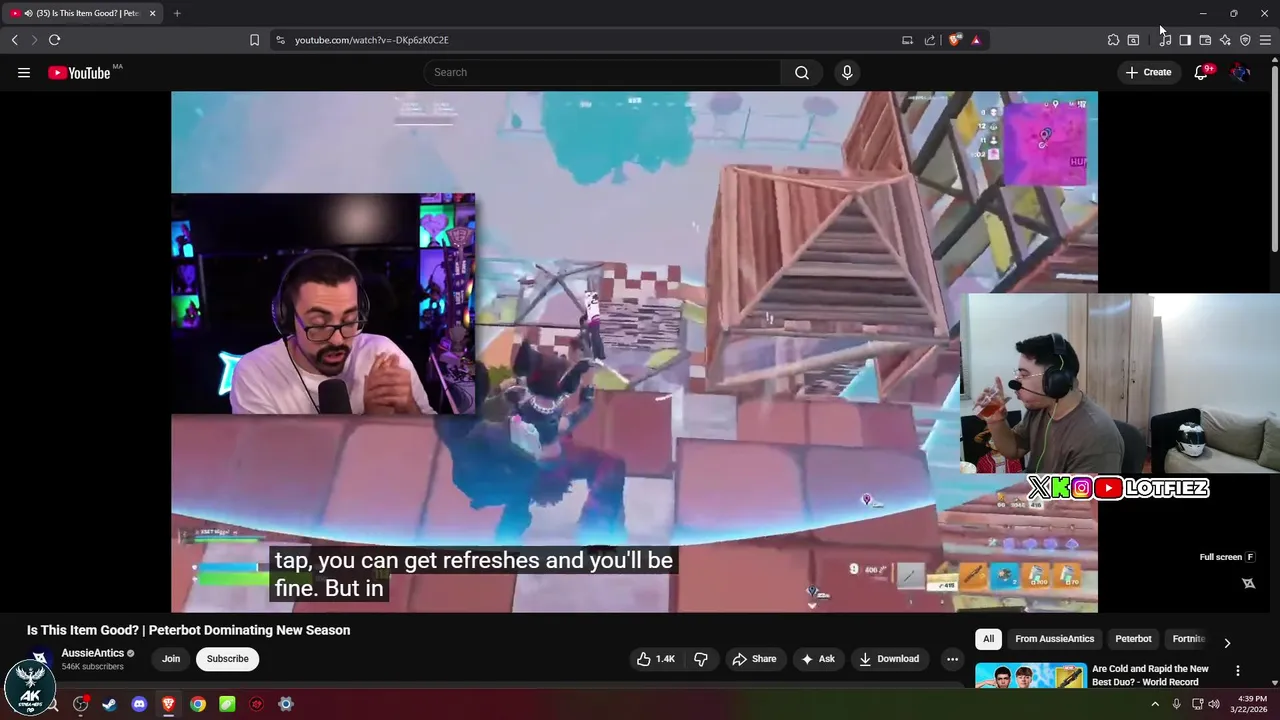The width and height of the screenshot is (1280, 720).
Task: Open more actions three-dot menu
Action: pos(952,659)
